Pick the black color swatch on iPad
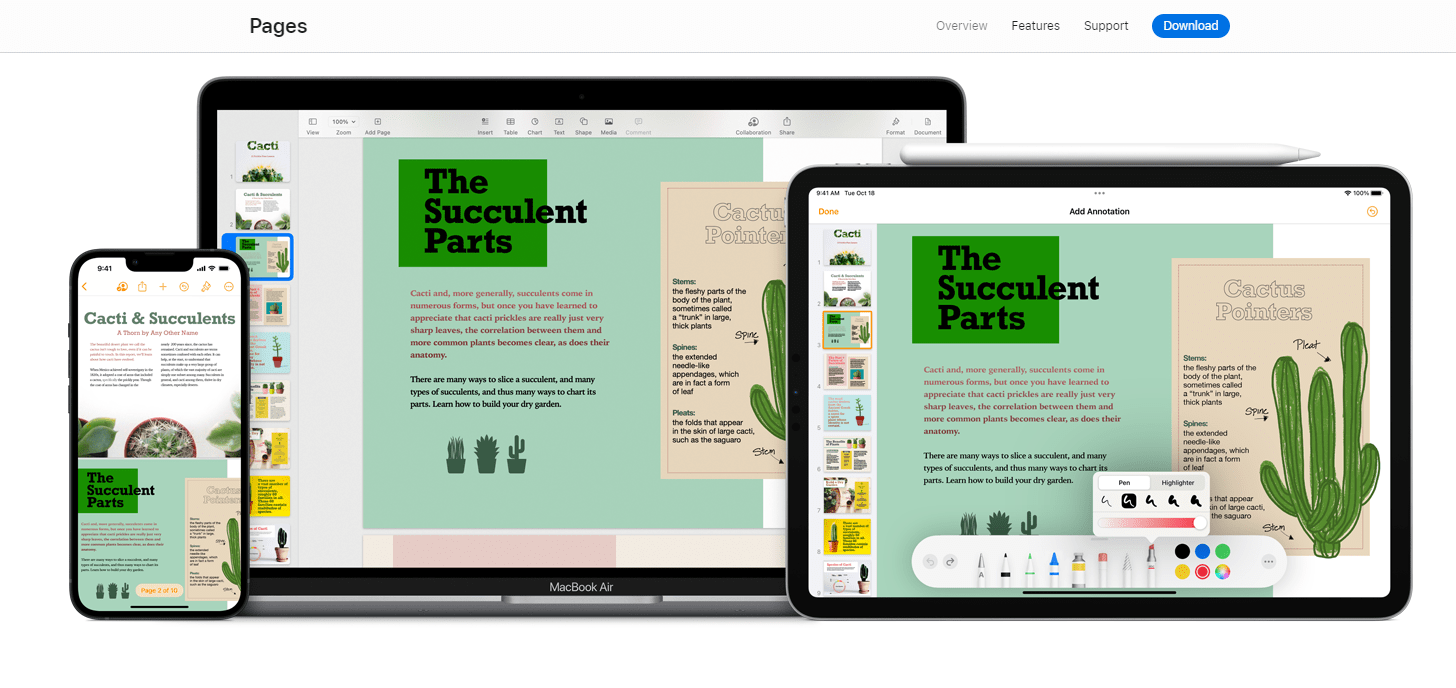The width and height of the screenshot is (1456, 688). (1182, 551)
